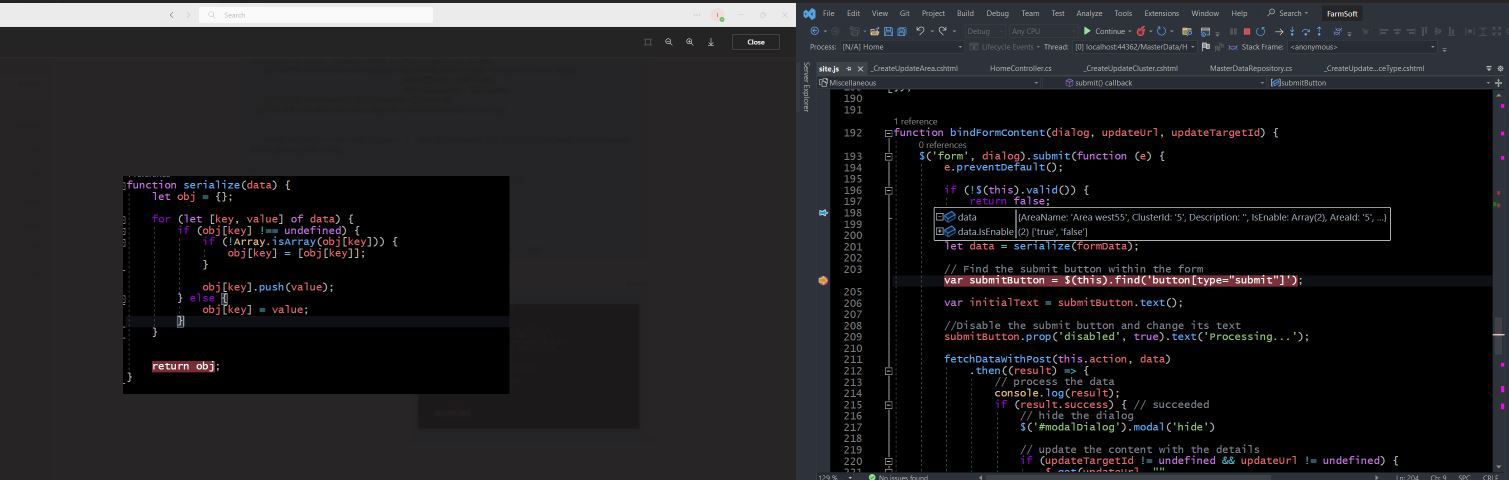Click the Undo arrow icon
The height and width of the screenshot is (480, 1509).
pyautogui.click(x=920, y=31)
